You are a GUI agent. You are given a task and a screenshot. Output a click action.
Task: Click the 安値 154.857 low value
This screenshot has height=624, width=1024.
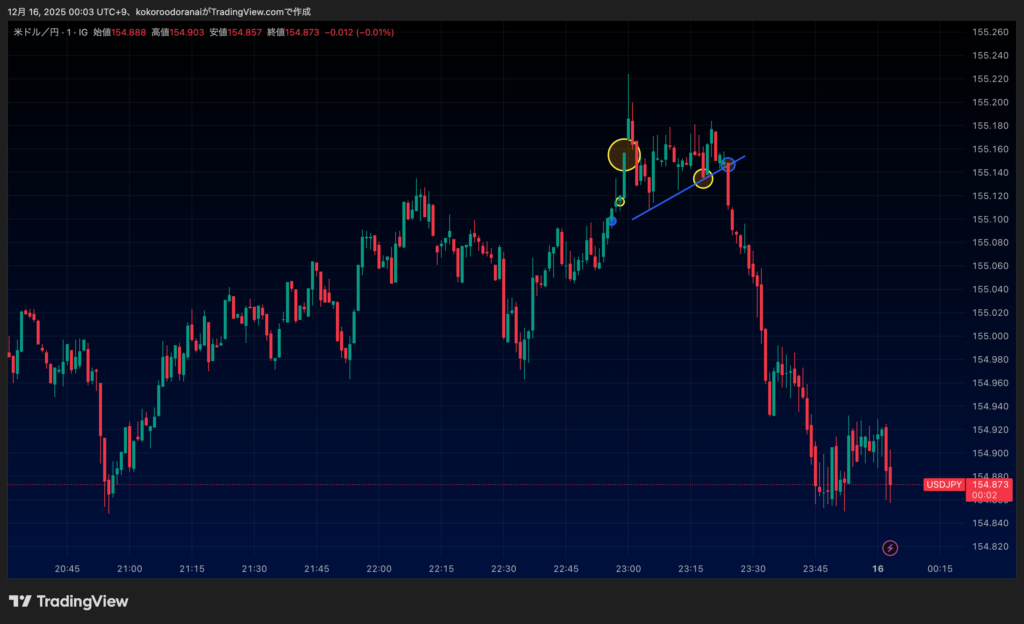pos(235,33)
